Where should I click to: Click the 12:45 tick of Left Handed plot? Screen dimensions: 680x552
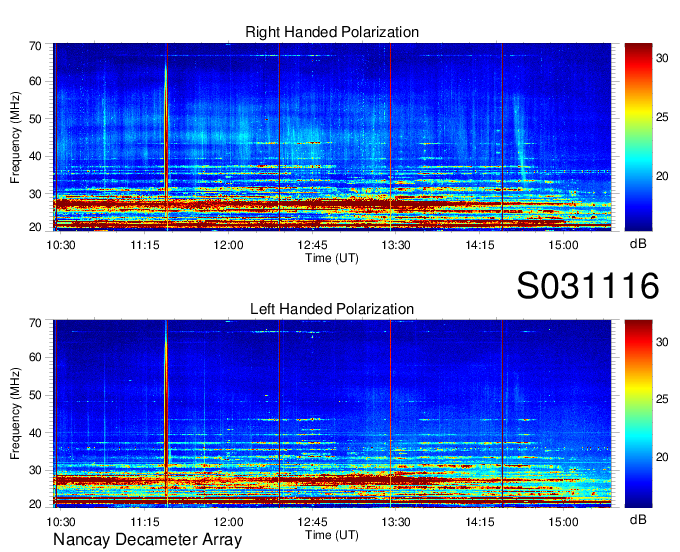pyautogui.click(x=312, y=522)
